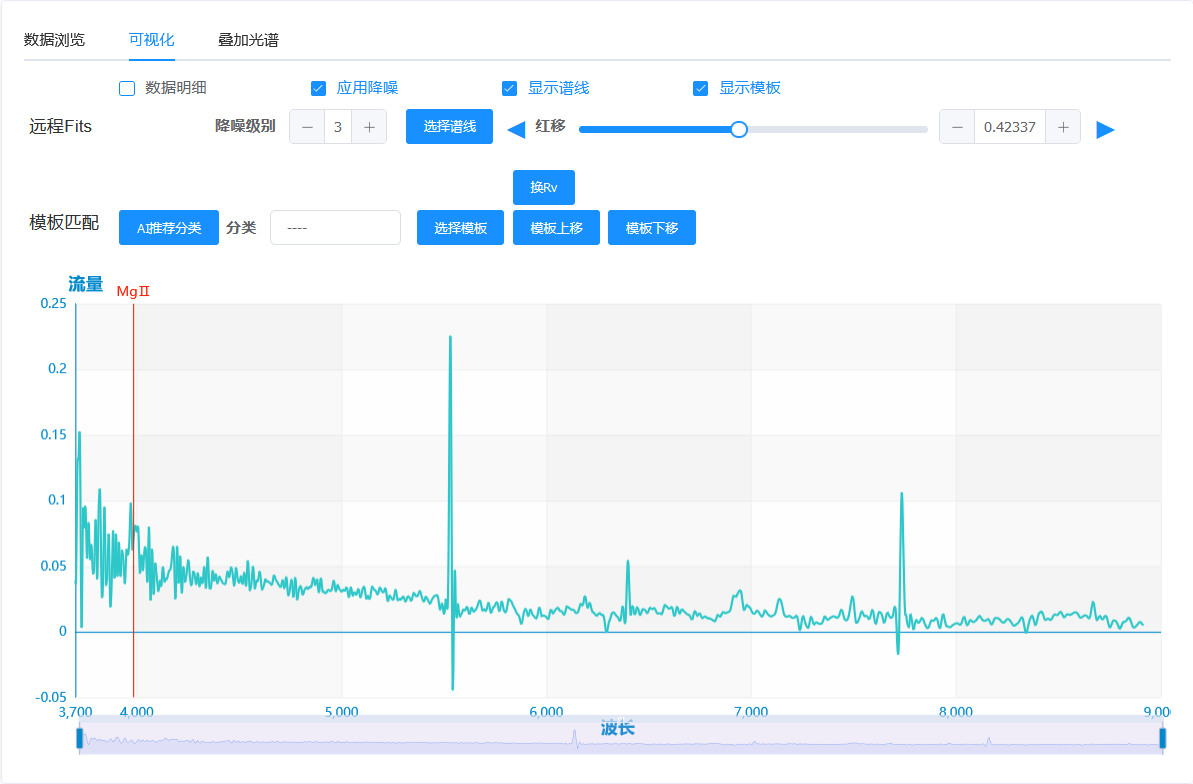Click the right blue arrow after redshift value
This screenshot has height=784, width=1193.
coord(1105,129)
